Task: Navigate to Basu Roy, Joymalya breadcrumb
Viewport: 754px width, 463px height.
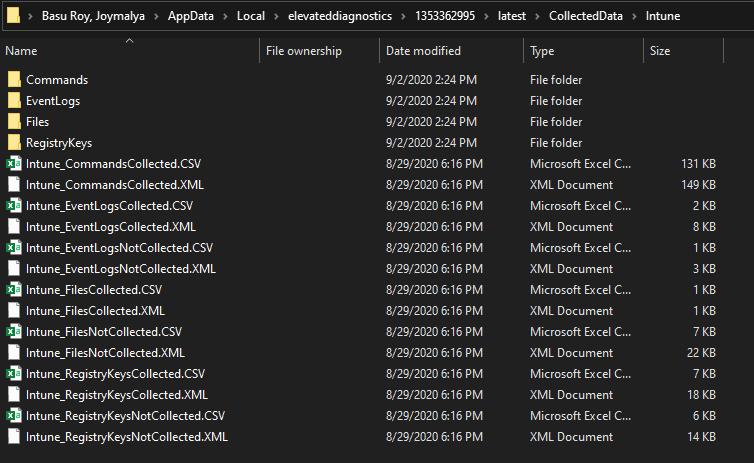Action: click(93, 16)
